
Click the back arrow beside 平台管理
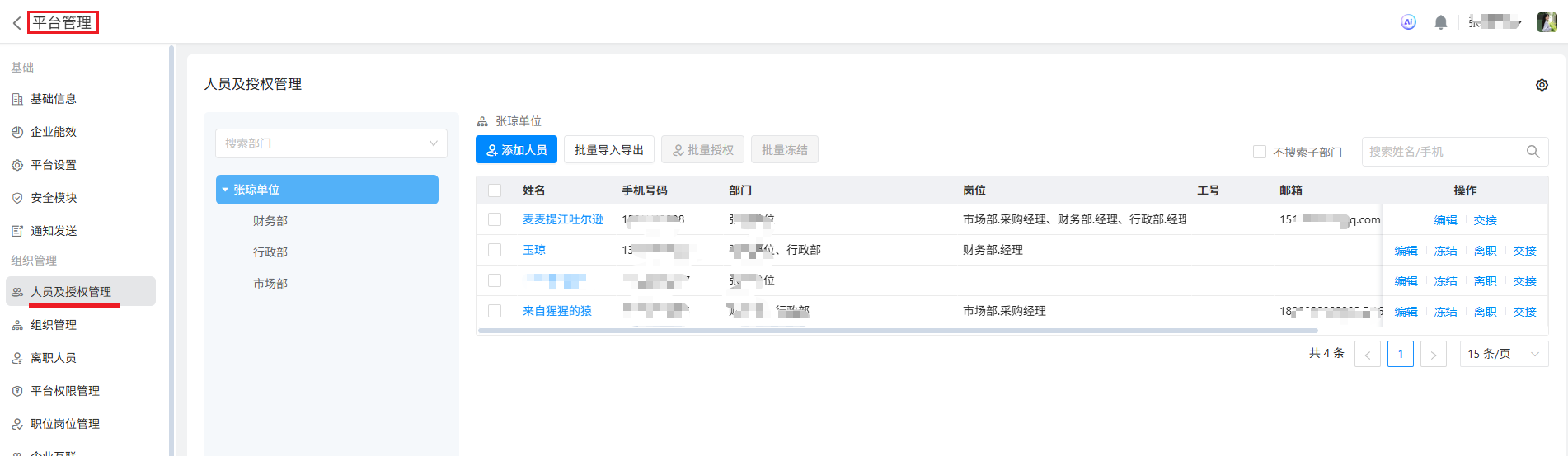(x=16, y=23)
